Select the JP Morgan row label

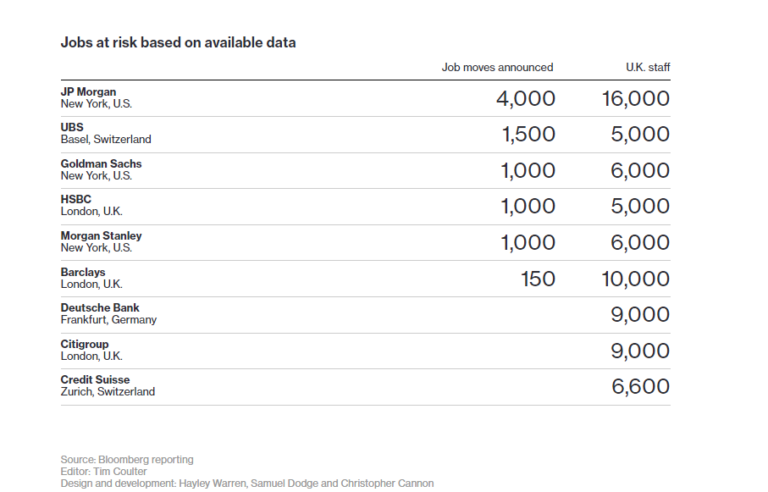(88, 92)
